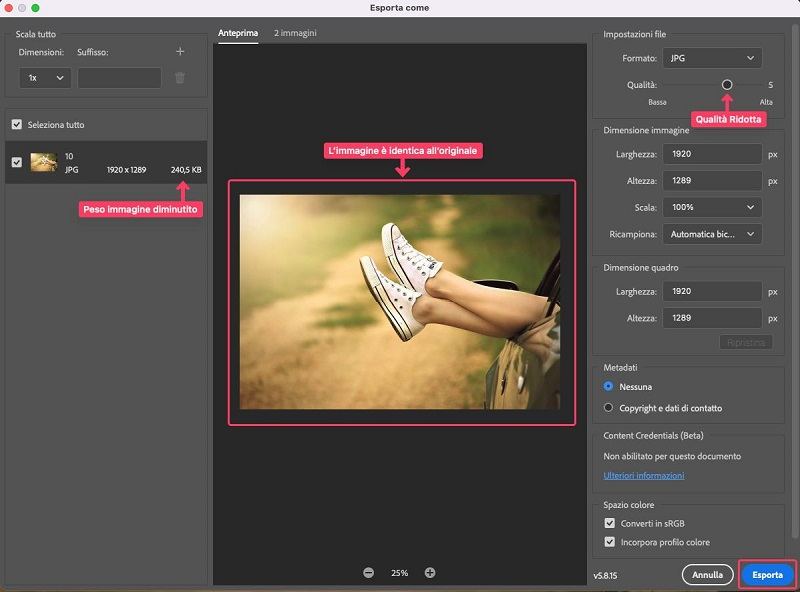Zoom in with the plus magnifier icon

point(430,573)
